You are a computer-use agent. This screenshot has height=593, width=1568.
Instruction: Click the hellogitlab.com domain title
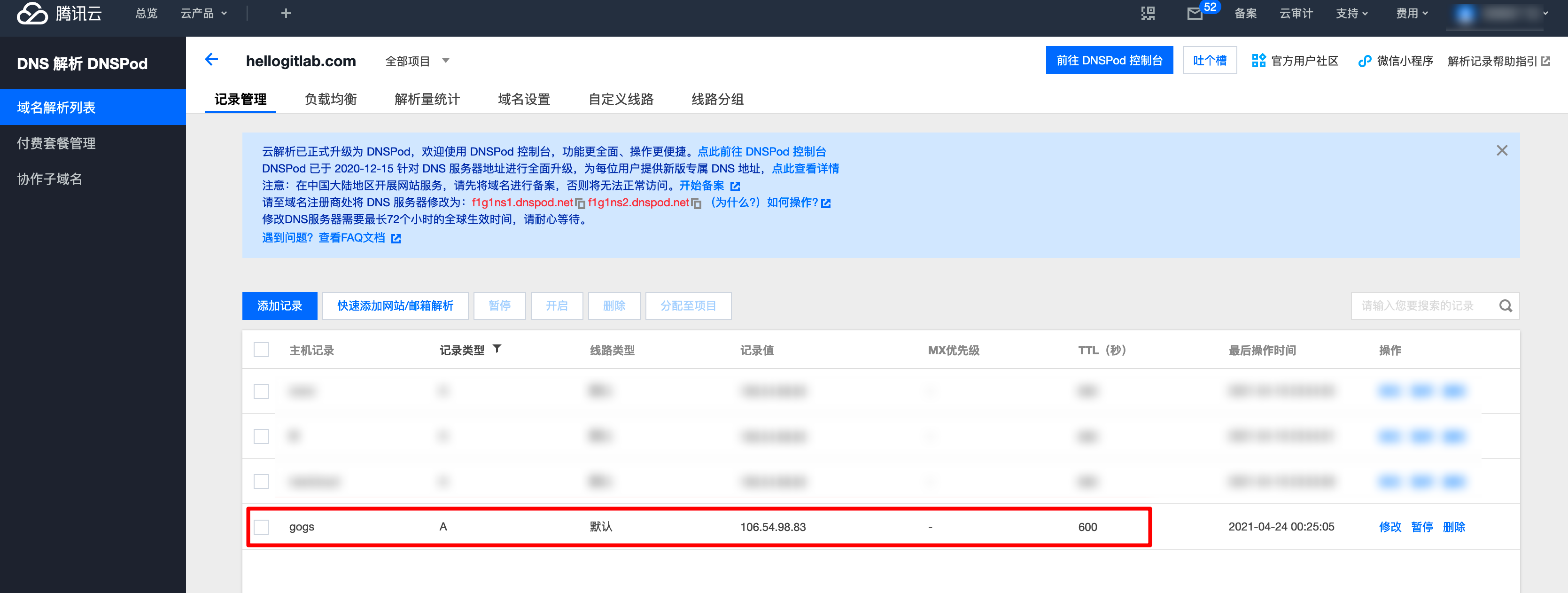[x=301, y=61]
